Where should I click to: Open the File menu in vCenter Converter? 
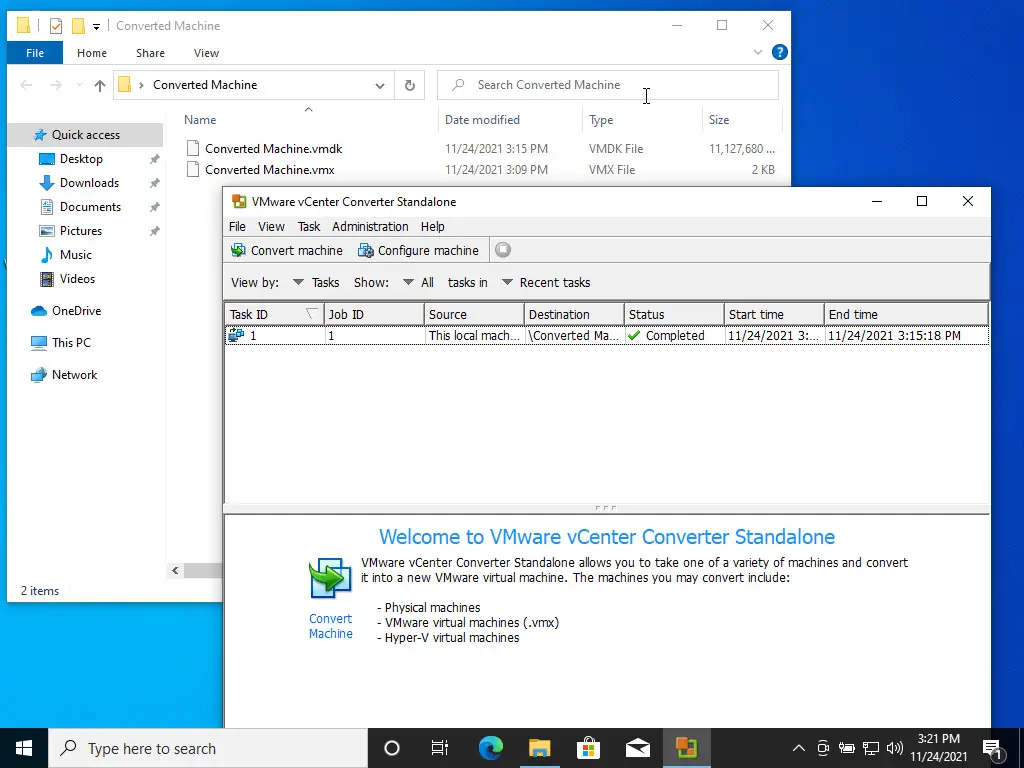coord(237,227)
